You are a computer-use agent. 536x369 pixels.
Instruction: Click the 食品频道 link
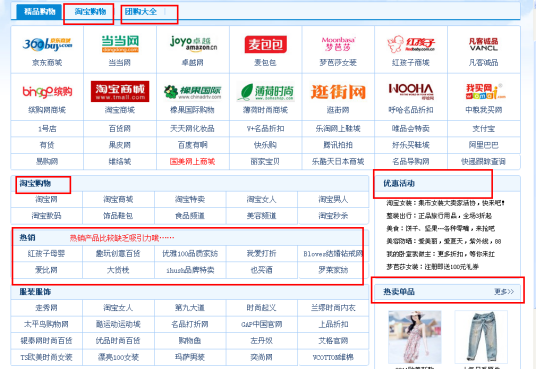point(190,215)
